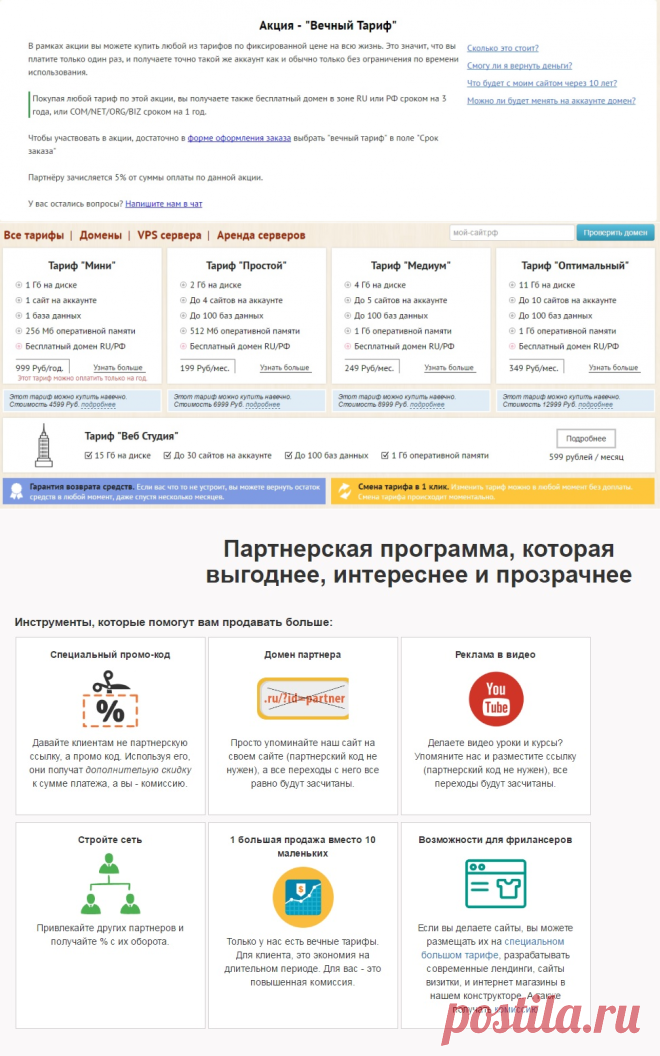660x1056 pixels.
Task: Expand 'подробнее' under Тариф Оптимальный
Action: [595, 405]
